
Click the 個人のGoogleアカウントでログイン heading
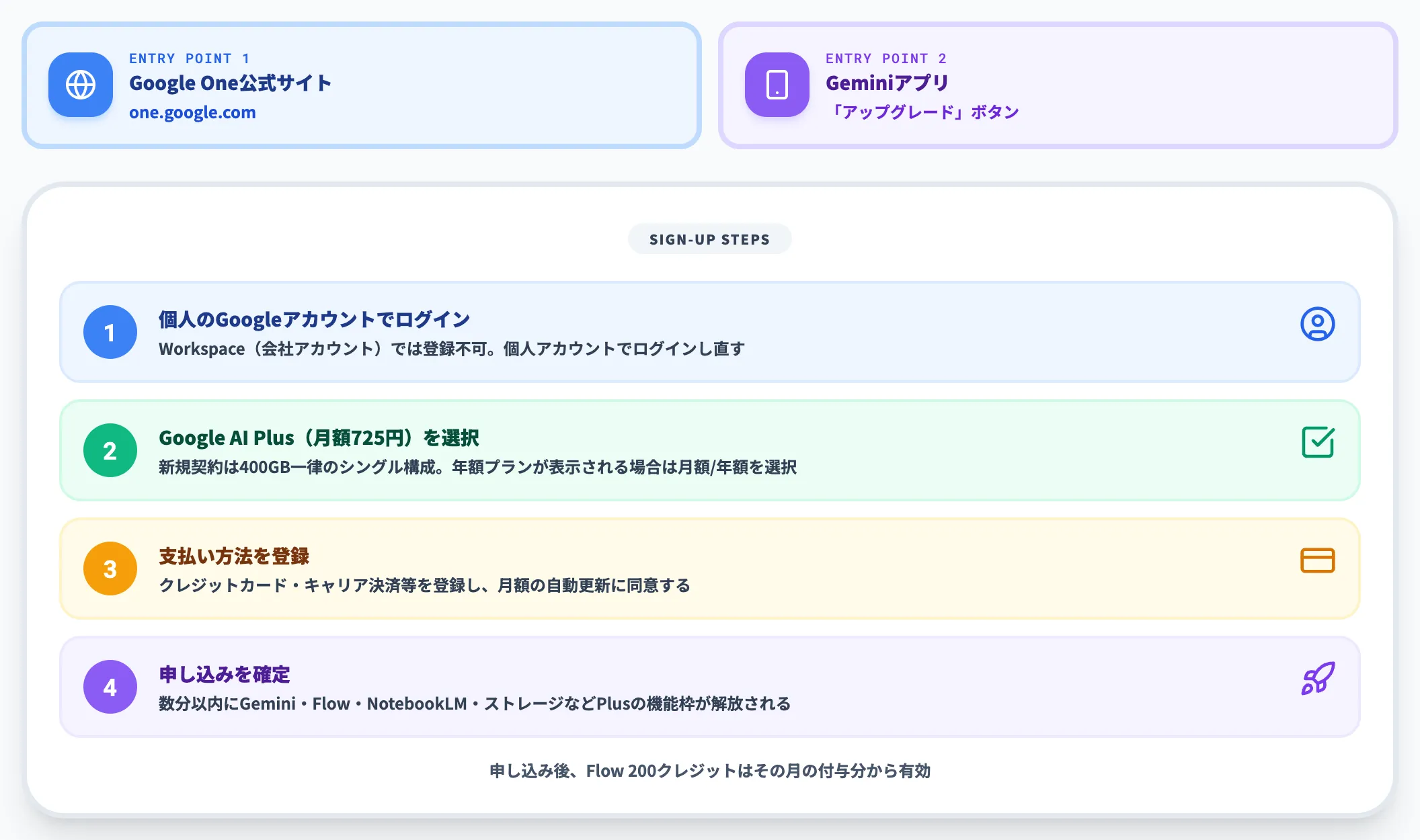[x=314, y=319]
